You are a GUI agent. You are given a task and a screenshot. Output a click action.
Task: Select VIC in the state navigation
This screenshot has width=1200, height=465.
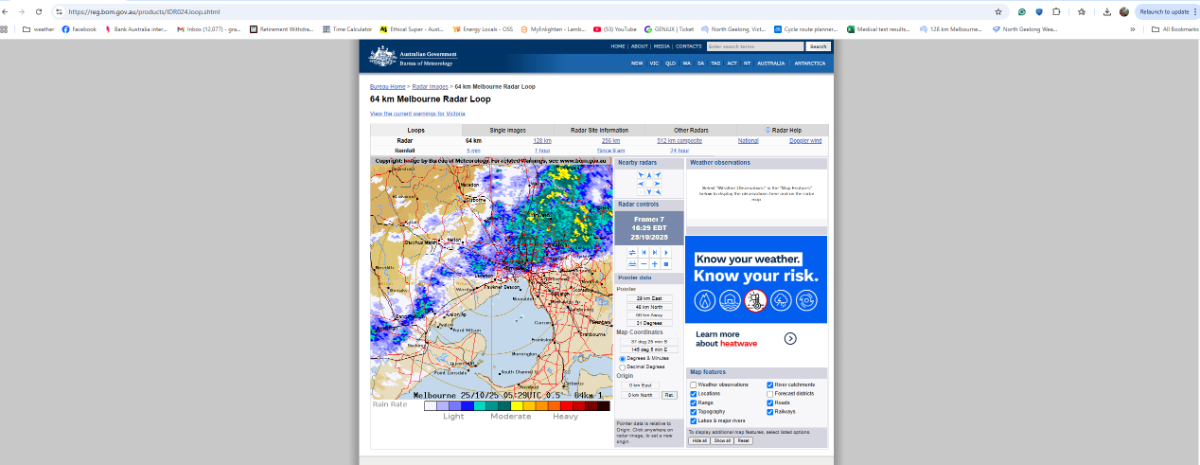[654, 63]
